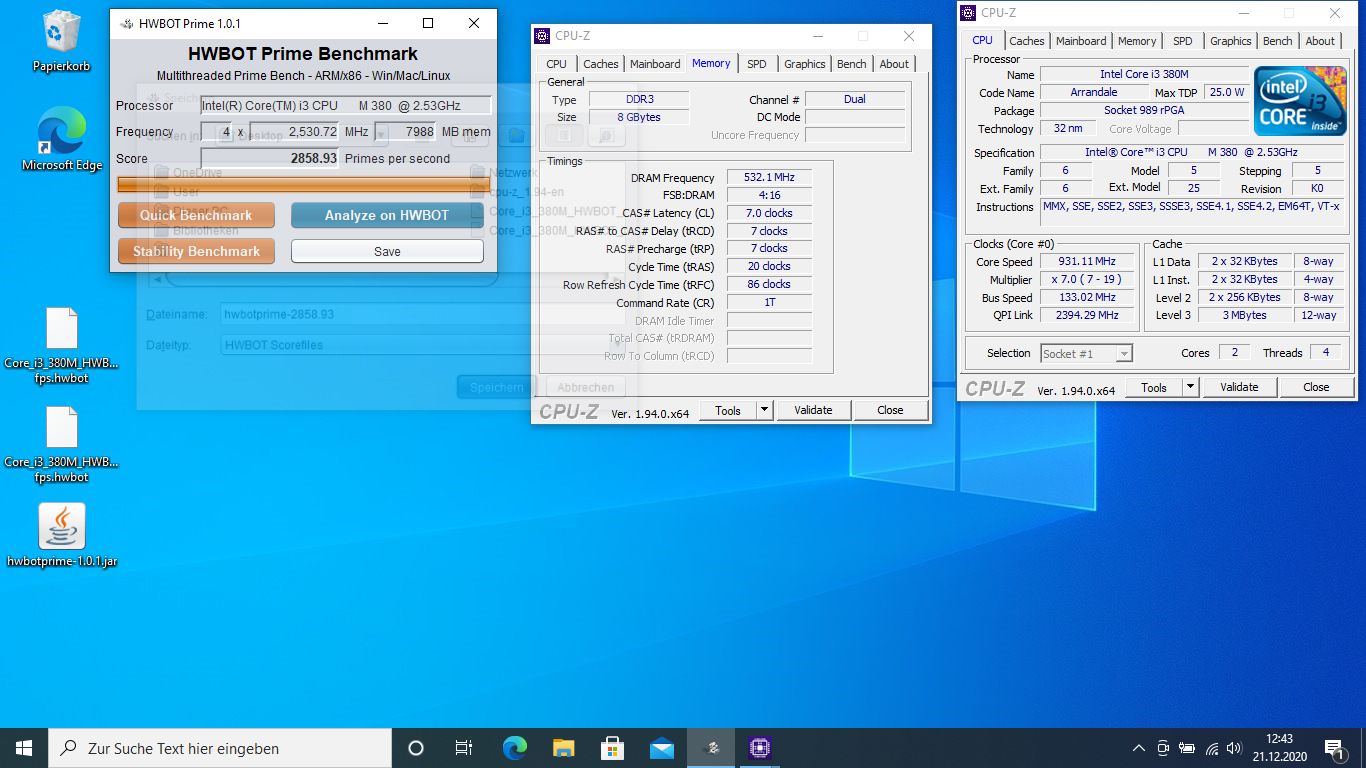Open CPU tab in CPU-Z Memory window
The image size is (1366, 768).
[x=556, y=64]
